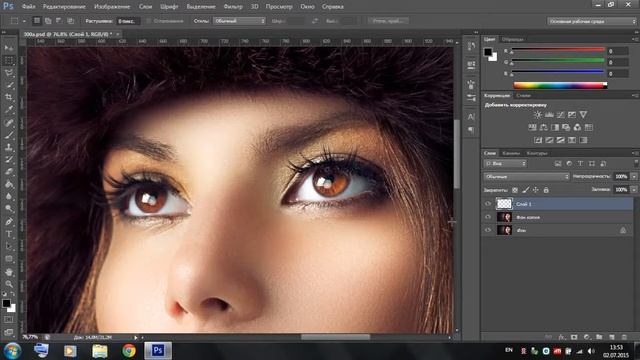
Task: Add a Curves adjustment
Action: 561,115
